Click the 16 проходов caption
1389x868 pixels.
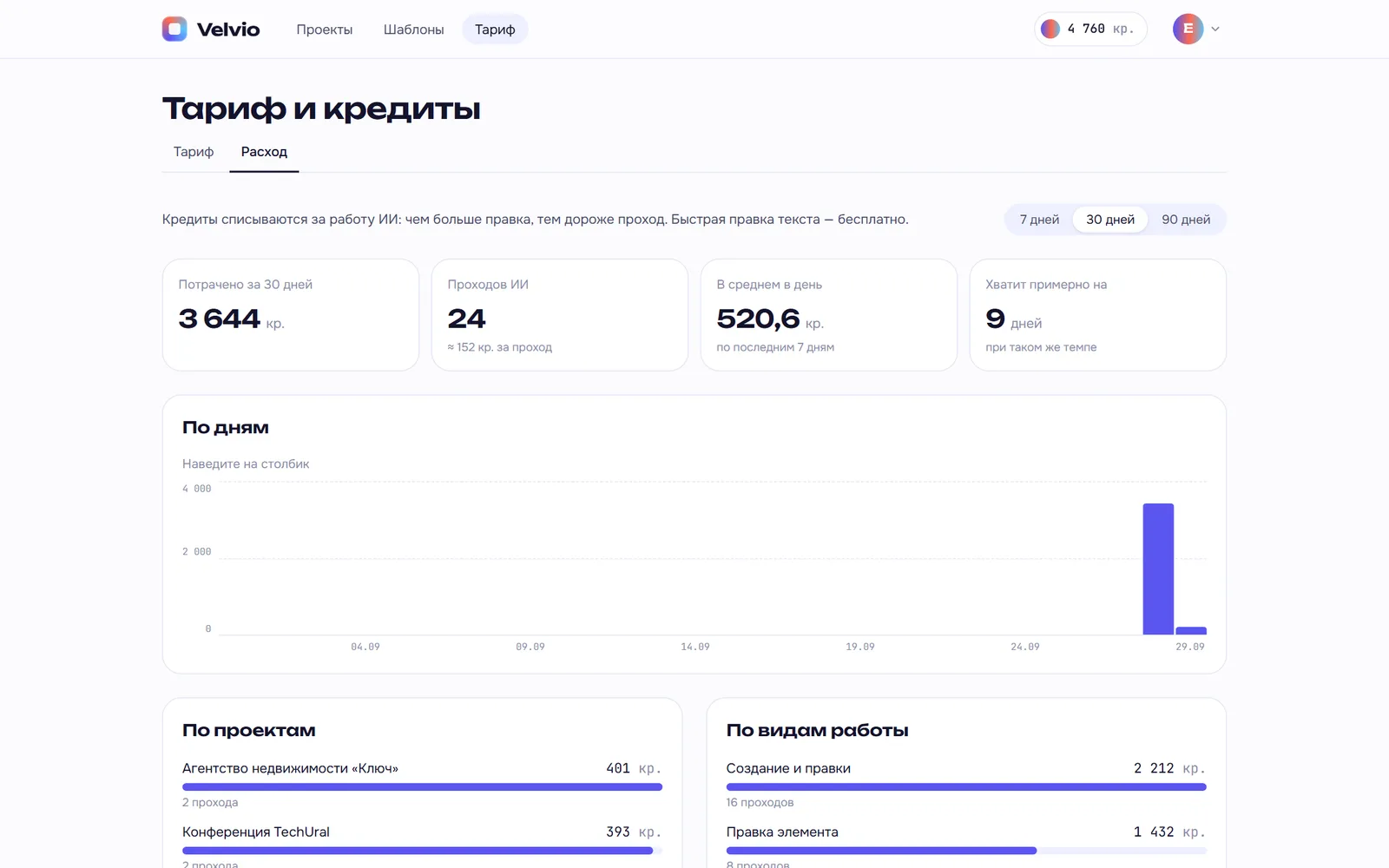760,803
